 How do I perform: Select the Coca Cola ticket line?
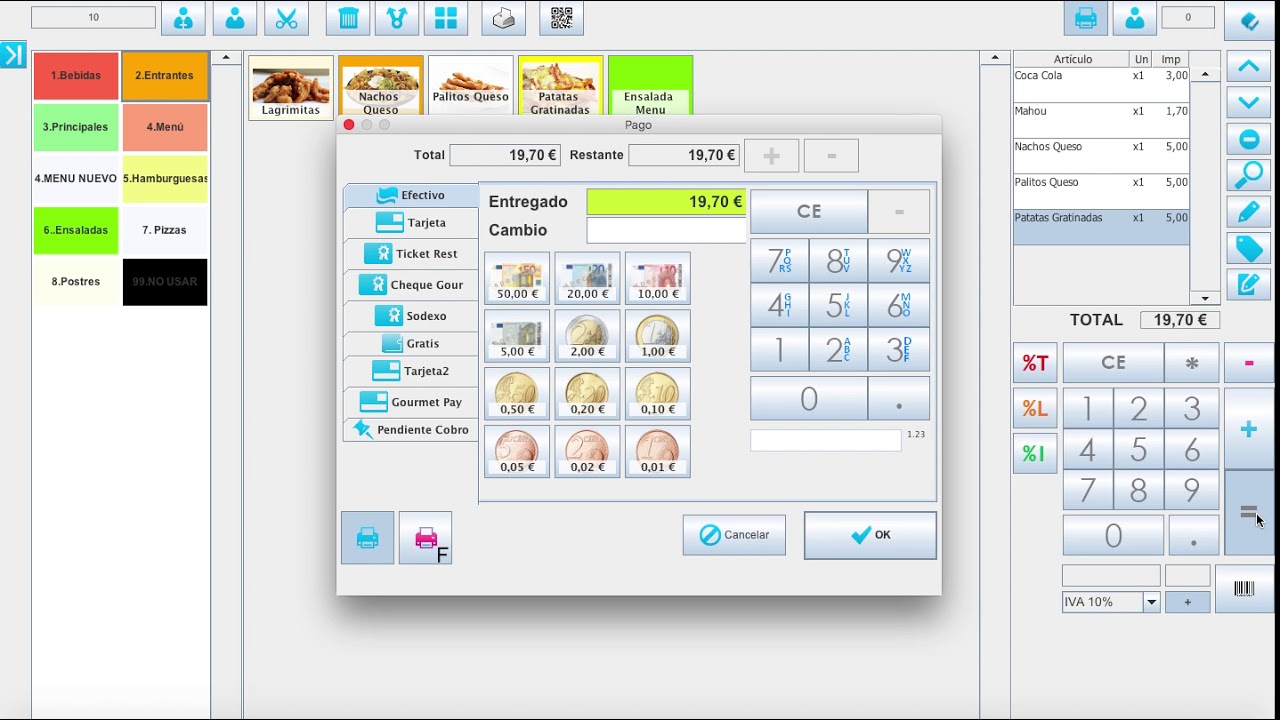coord(1101,85)
